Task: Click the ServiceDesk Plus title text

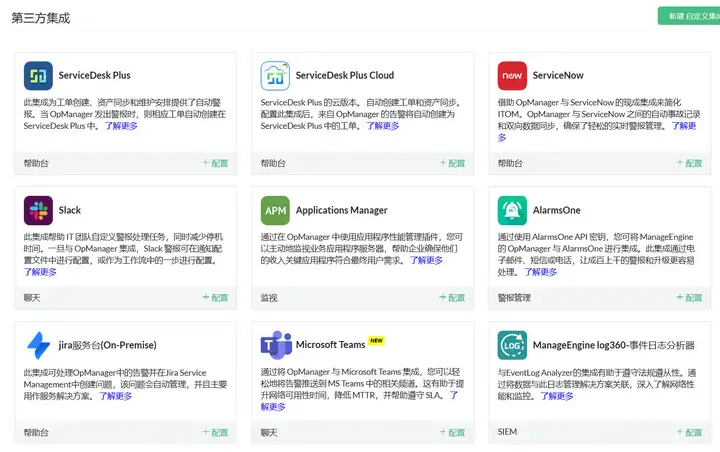Action: (95, 75)
